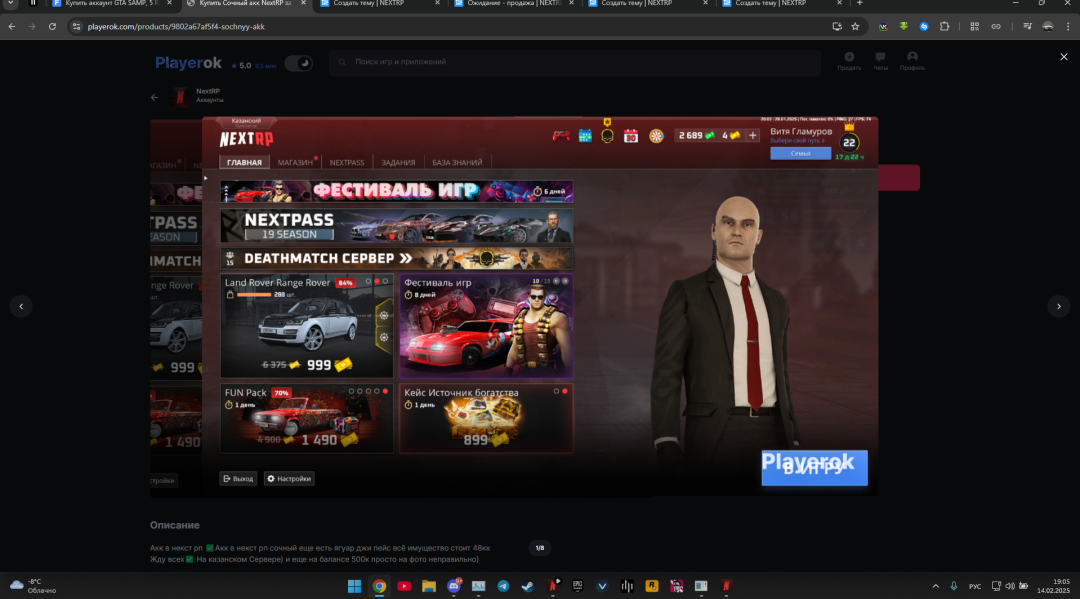Close the 'Ожидание - продажа' tab
1080x599 pixels.
tap(571, 3)
